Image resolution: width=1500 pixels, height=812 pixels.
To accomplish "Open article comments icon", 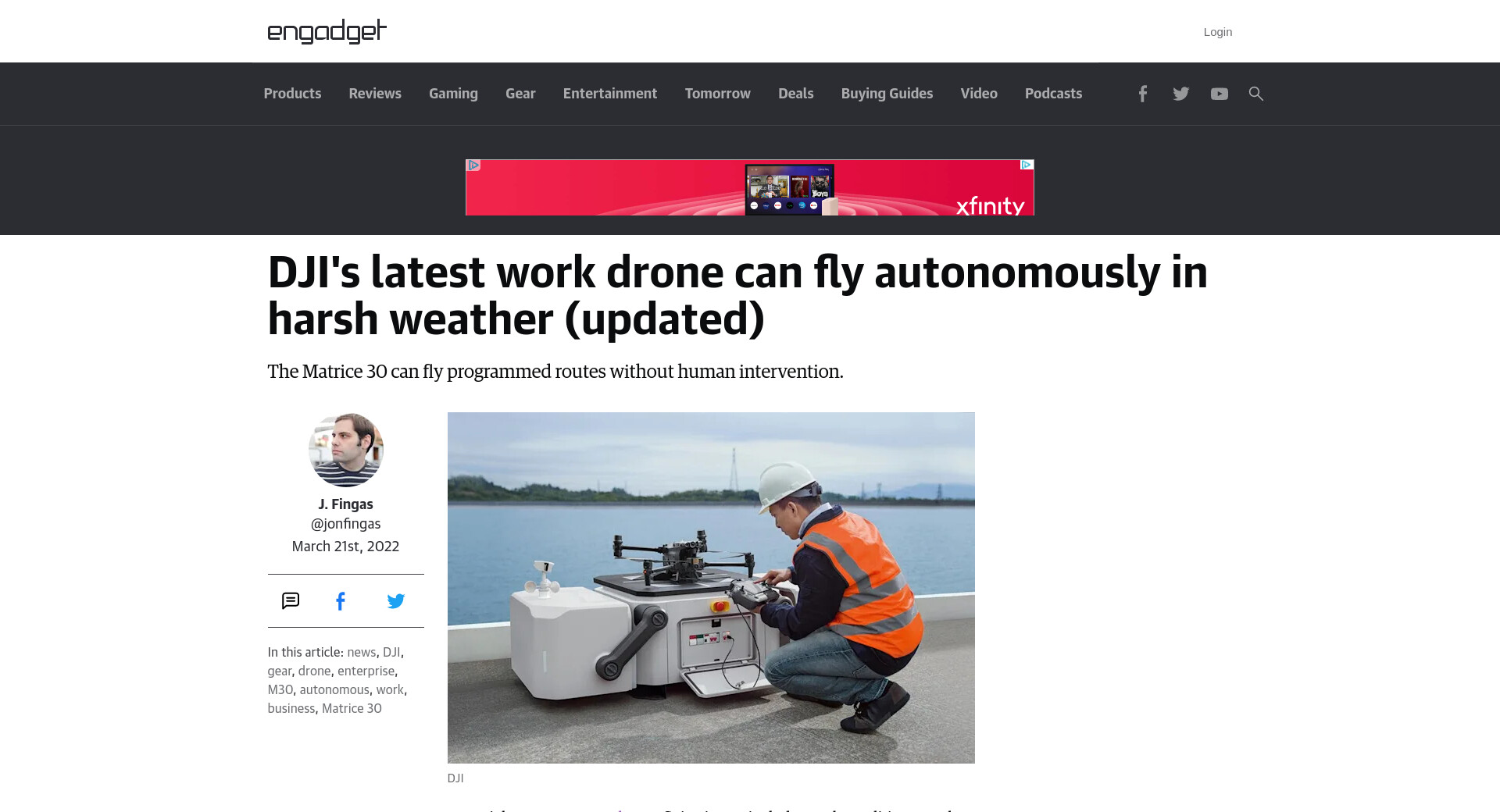I will 291,600.
